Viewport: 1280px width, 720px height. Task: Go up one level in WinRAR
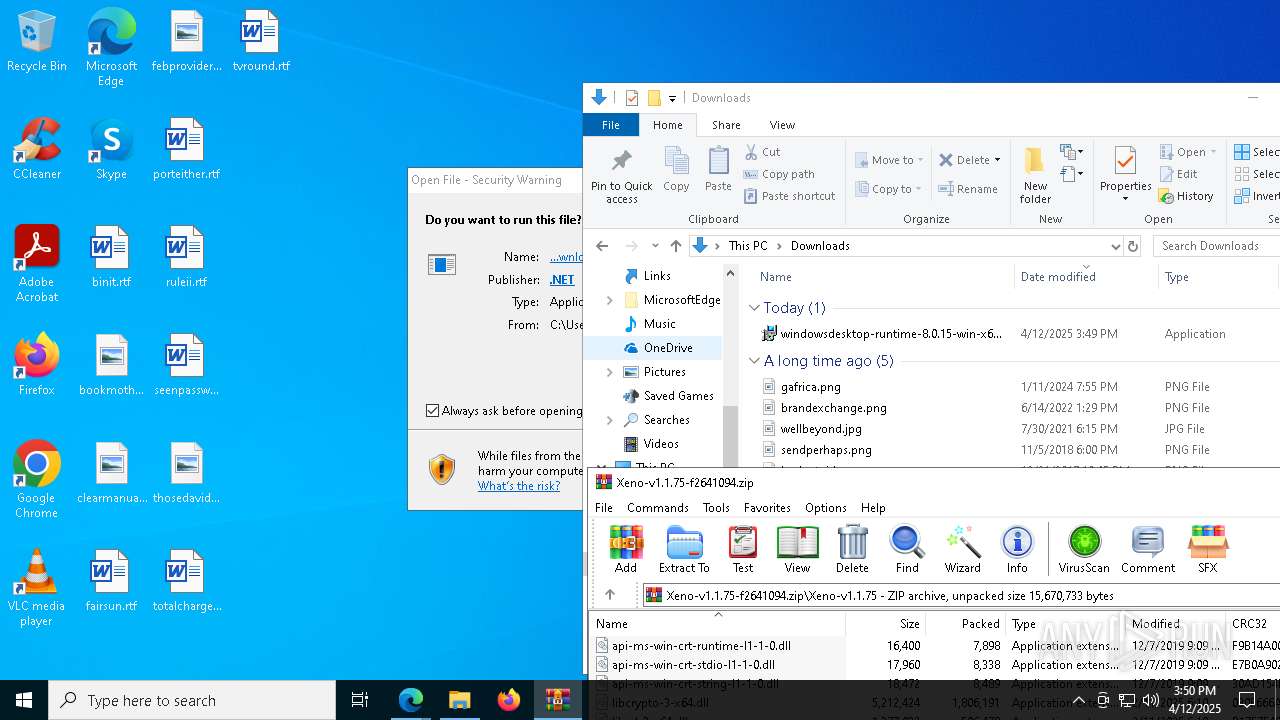(610, 595)
